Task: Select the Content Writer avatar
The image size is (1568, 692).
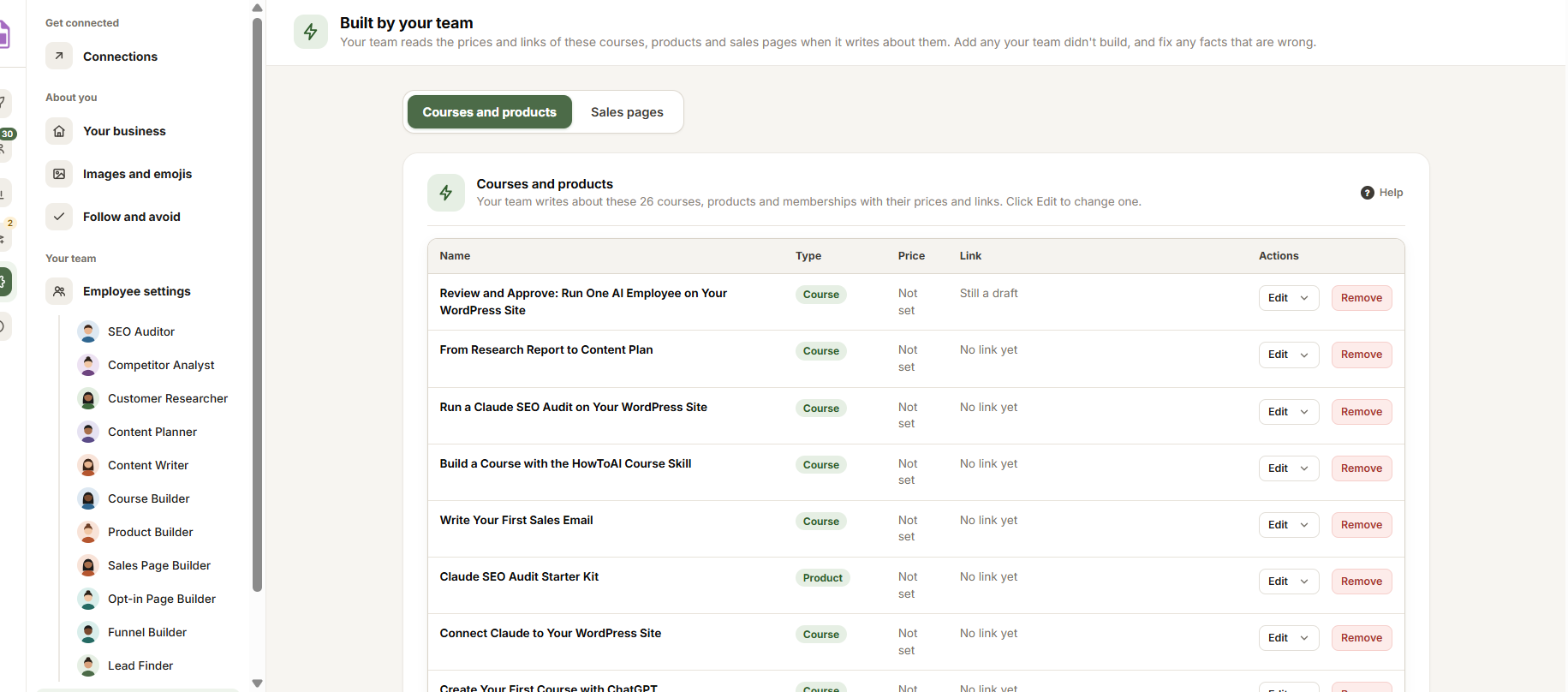Action: tap(88, 465)
